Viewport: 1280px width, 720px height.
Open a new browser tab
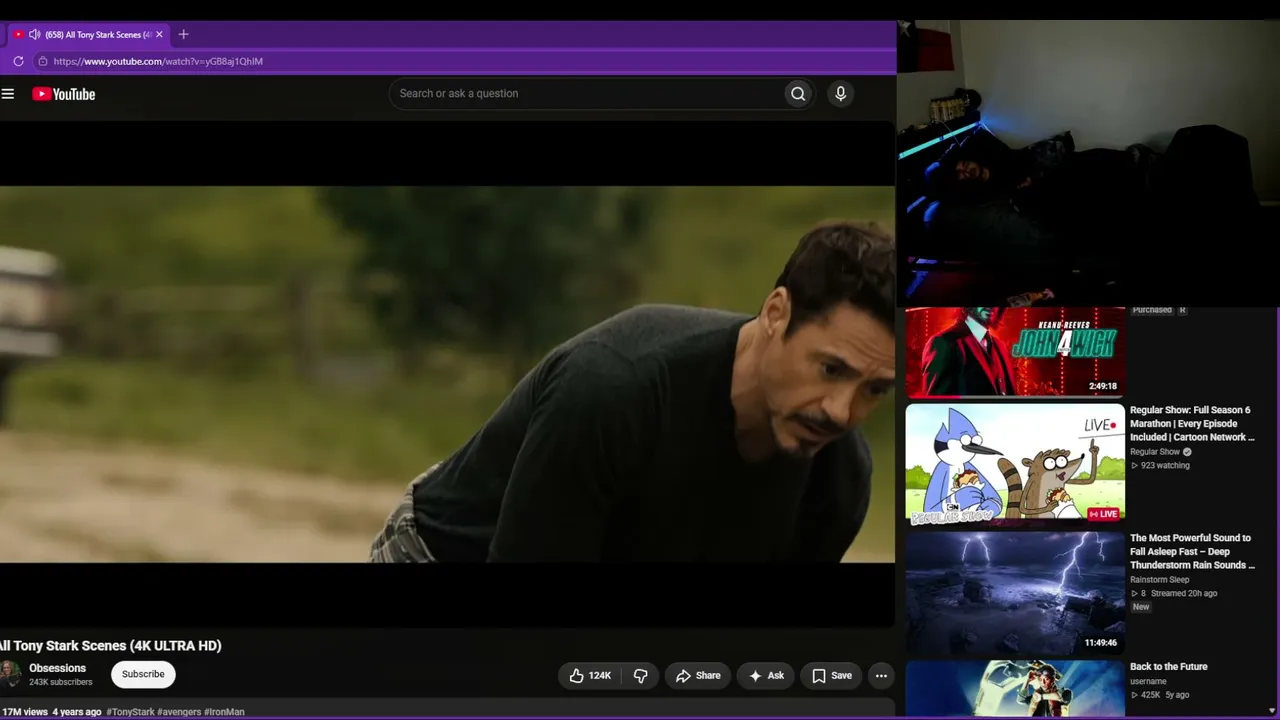(x=183, y=34)
